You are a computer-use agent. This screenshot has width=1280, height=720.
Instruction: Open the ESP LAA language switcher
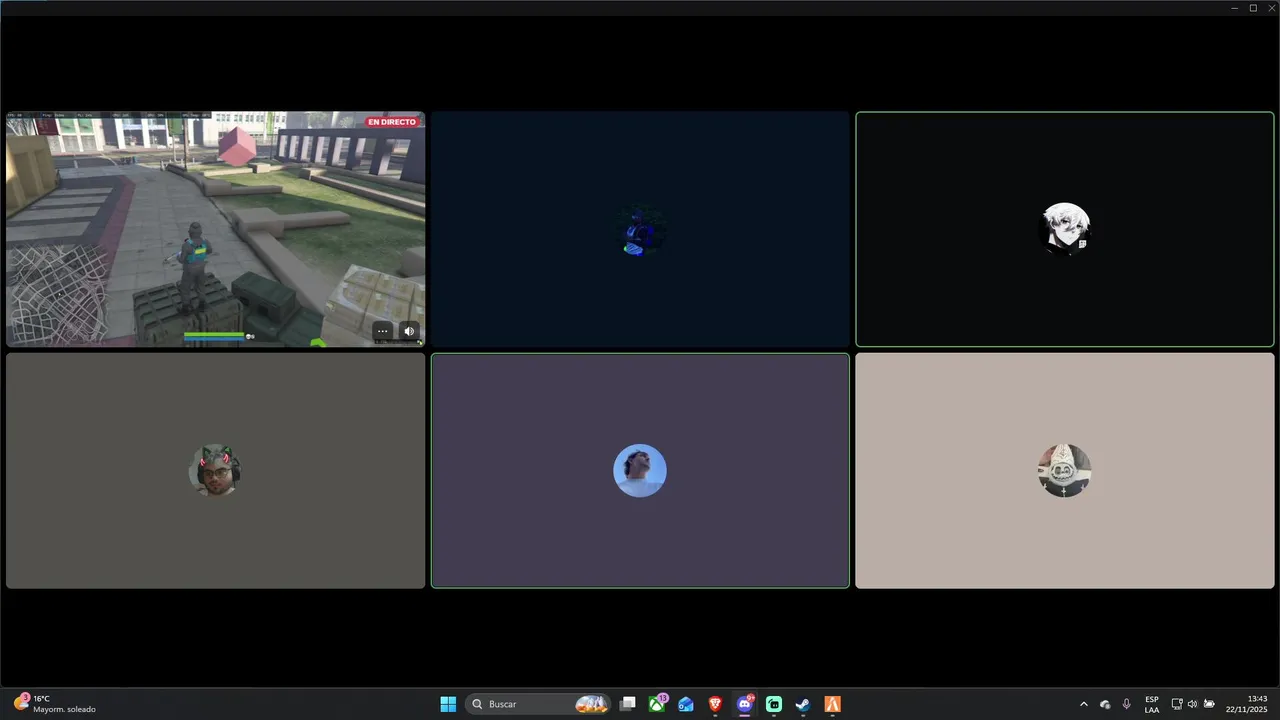coord(1152,704)
